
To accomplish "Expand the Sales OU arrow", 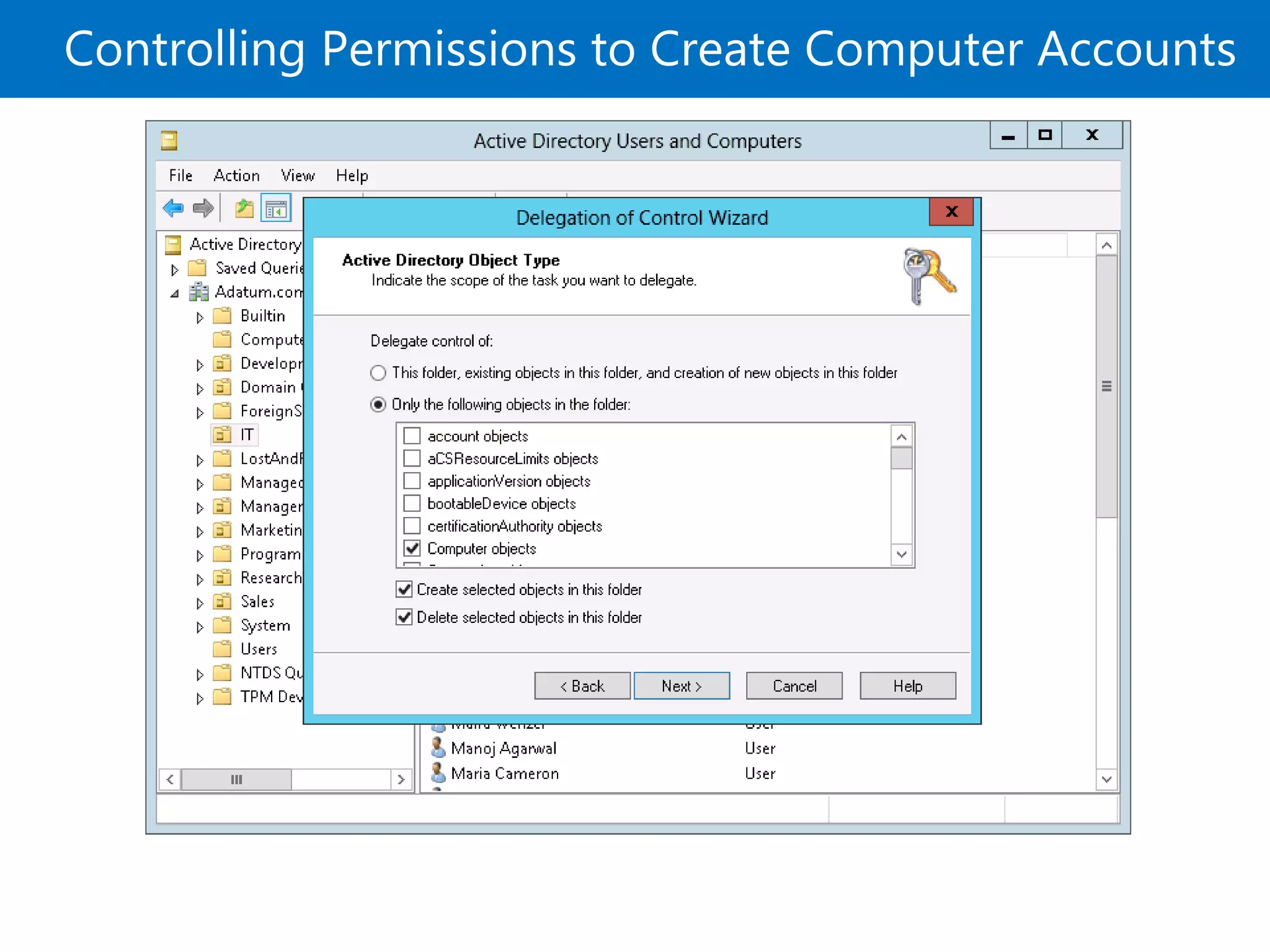I will coord(200,603).
